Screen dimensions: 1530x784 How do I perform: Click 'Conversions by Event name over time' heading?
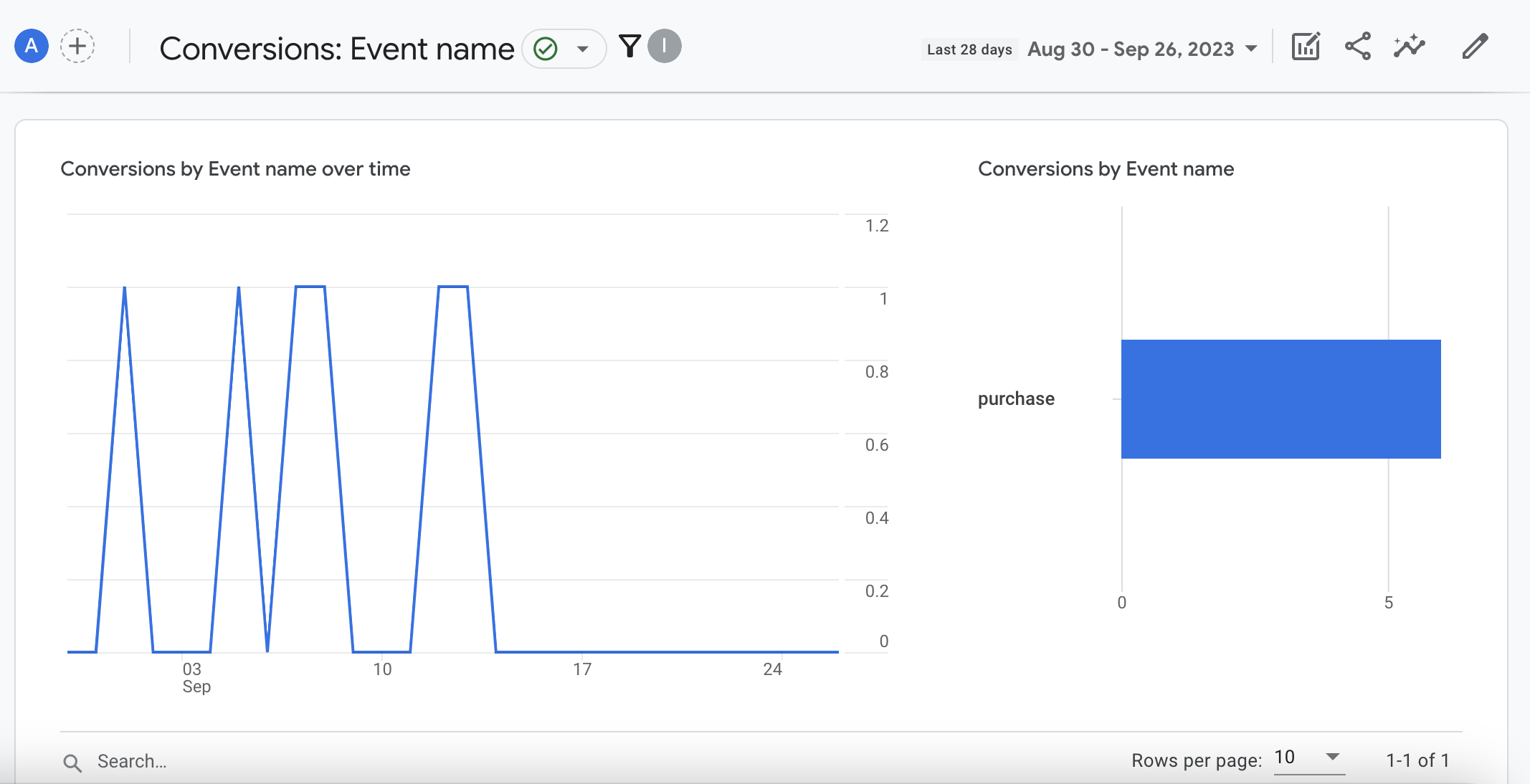pyautogui.click(x=235, y=169)
